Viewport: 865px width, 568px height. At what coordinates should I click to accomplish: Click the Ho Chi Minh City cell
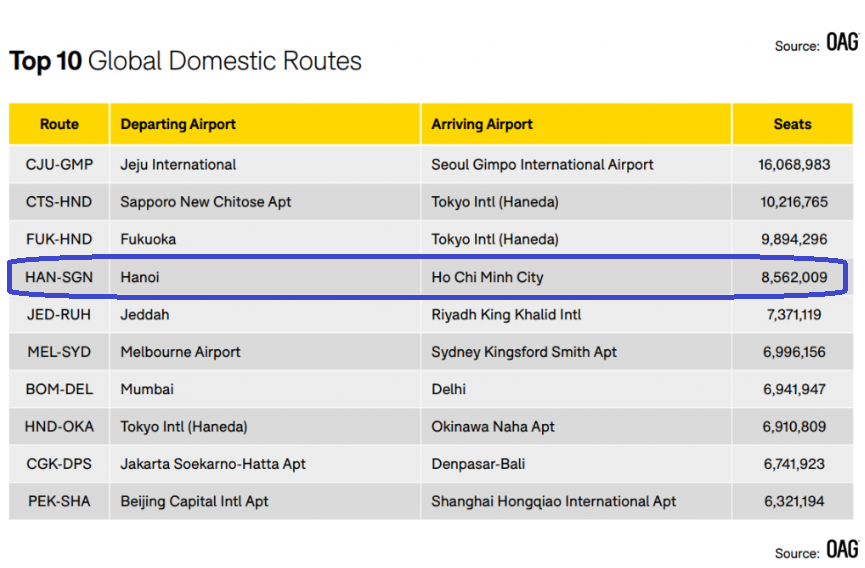click(x=487, y=277)
